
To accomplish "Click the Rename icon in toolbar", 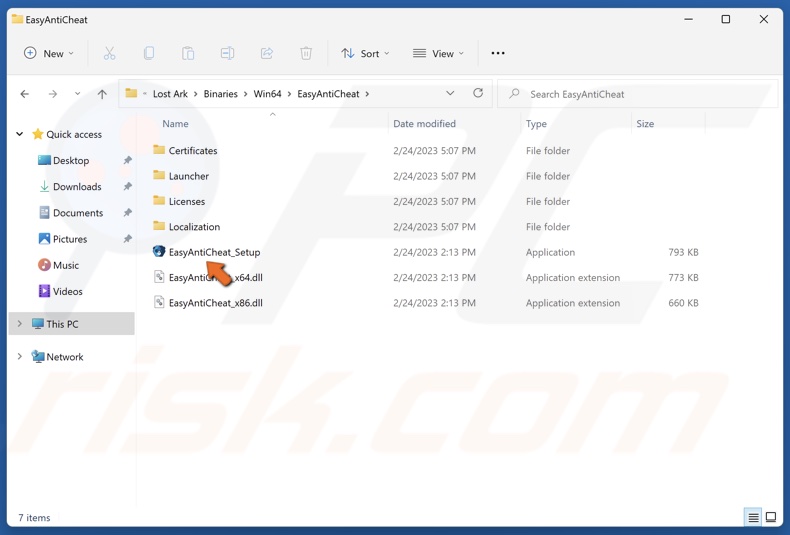I will pyautogui.click(x=227, y=53).
